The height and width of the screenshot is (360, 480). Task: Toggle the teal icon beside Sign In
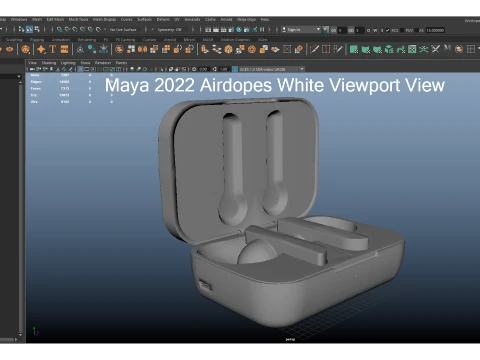pos(326,30)
